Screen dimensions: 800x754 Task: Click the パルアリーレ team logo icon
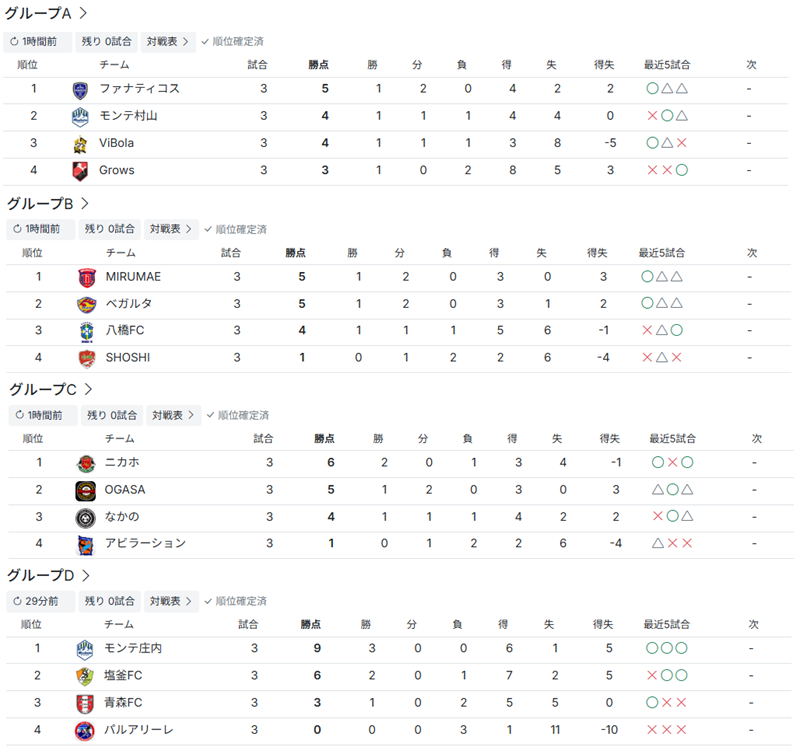[x=85, y=730]
